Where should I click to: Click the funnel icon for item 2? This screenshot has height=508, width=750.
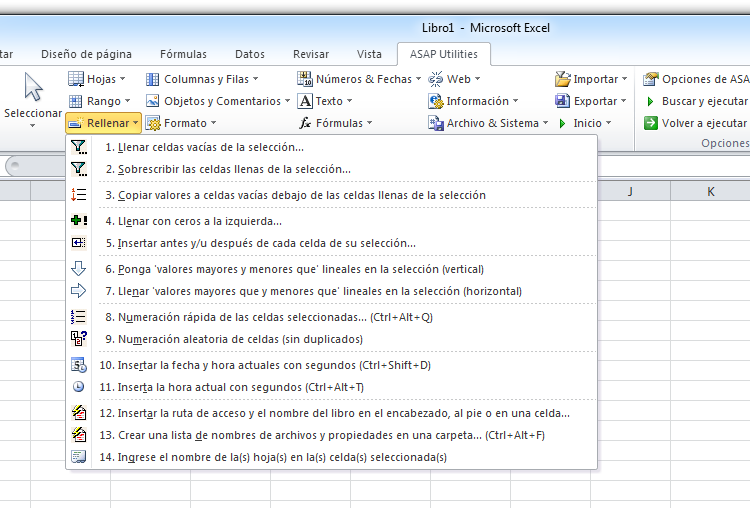click(x=78, y=169)
